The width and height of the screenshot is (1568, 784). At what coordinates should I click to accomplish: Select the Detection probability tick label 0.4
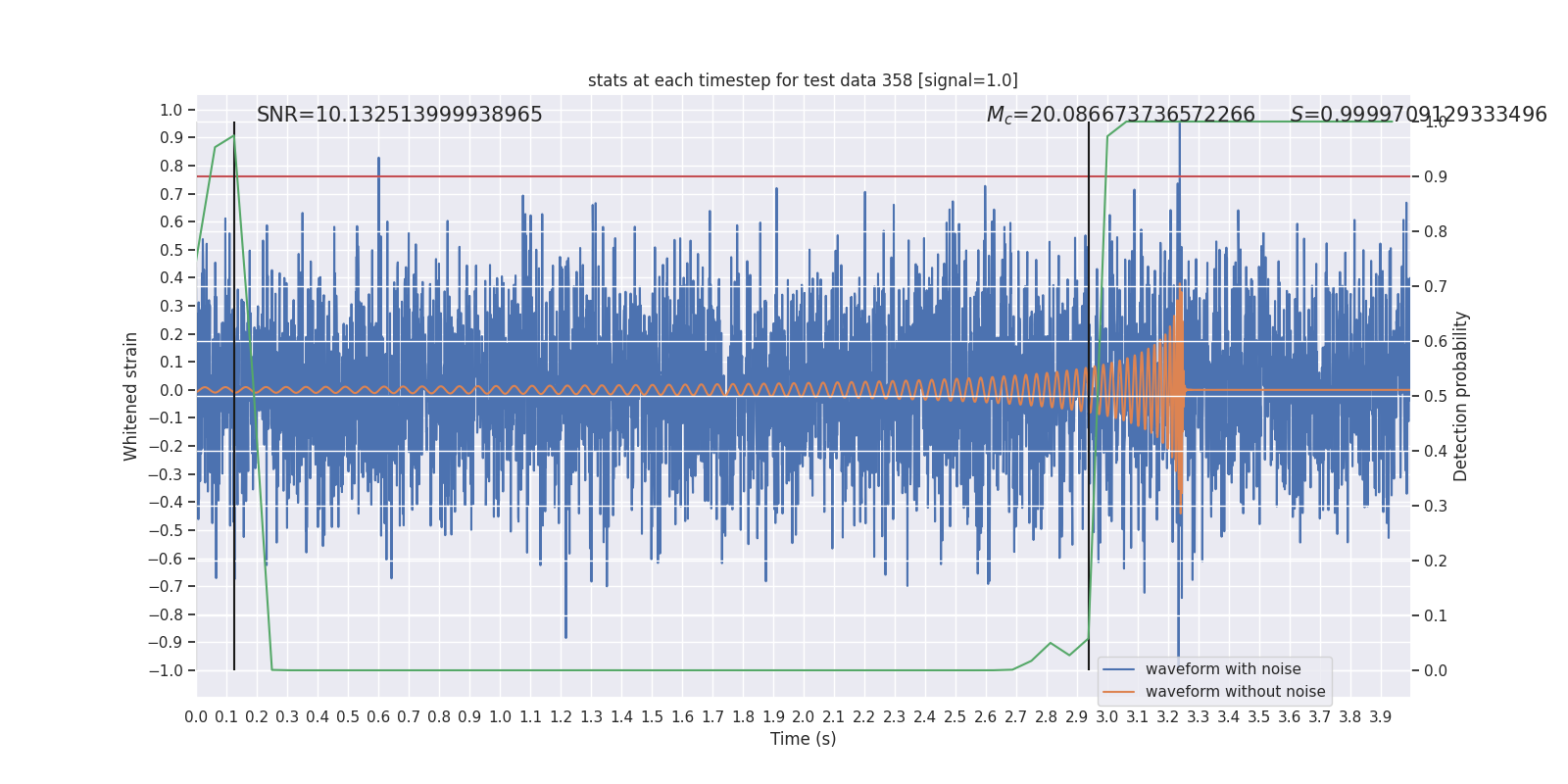tap(1436, 451)
